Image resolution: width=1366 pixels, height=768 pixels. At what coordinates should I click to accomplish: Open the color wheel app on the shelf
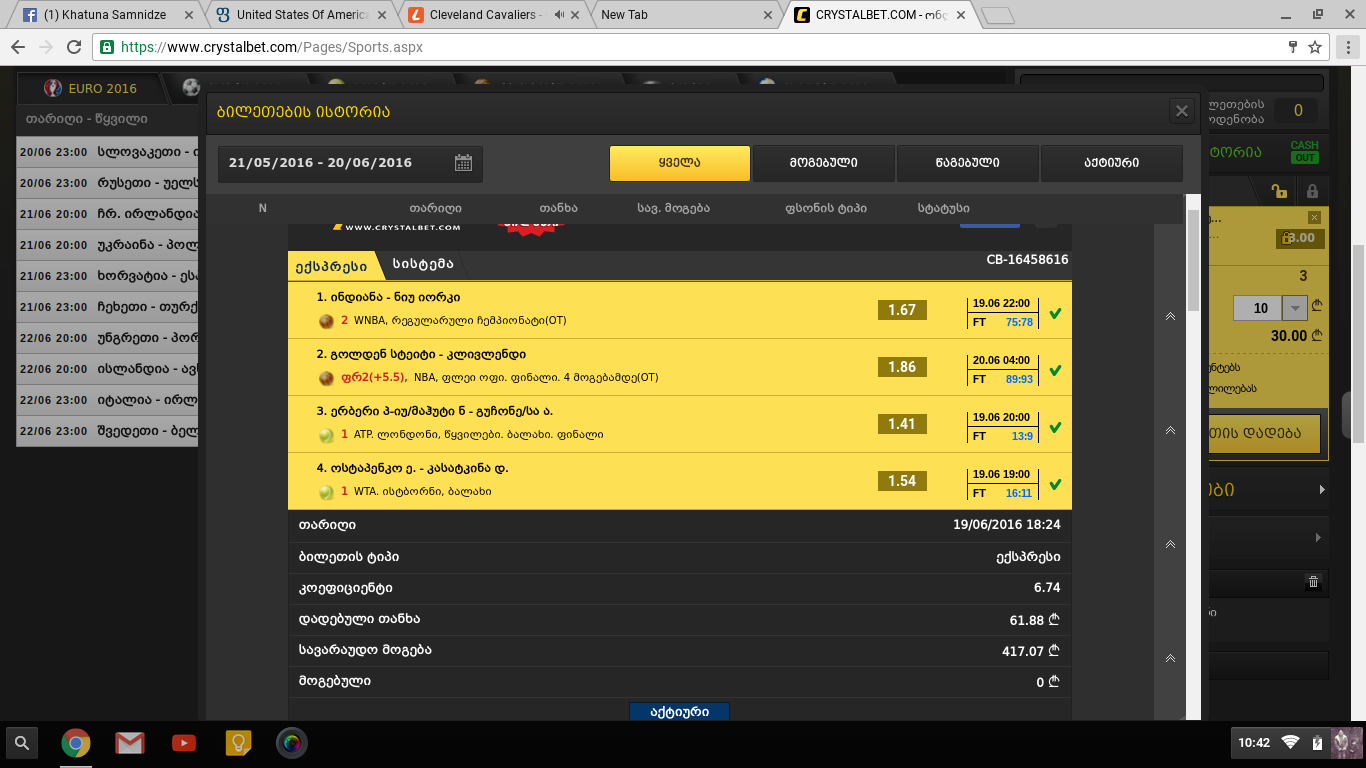292,743
